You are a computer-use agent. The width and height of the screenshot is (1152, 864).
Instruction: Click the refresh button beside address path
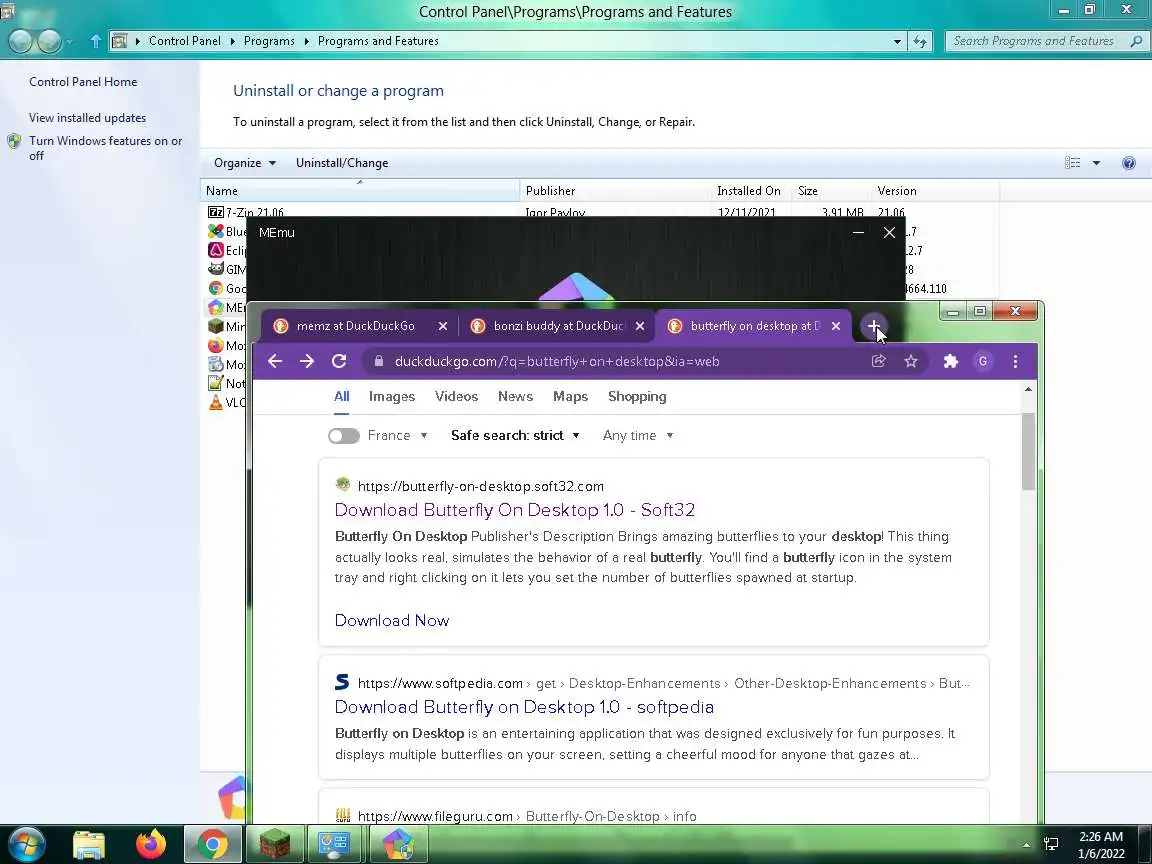pyautogui.click(x=921, y=41)
